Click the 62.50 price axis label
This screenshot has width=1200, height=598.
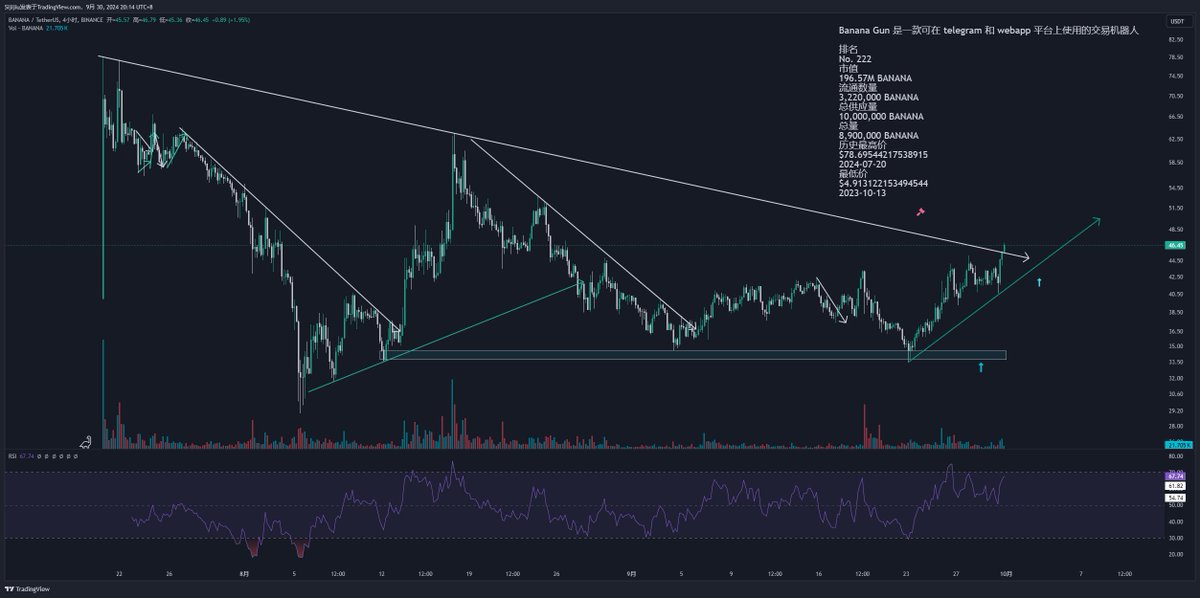(1175, 140)
